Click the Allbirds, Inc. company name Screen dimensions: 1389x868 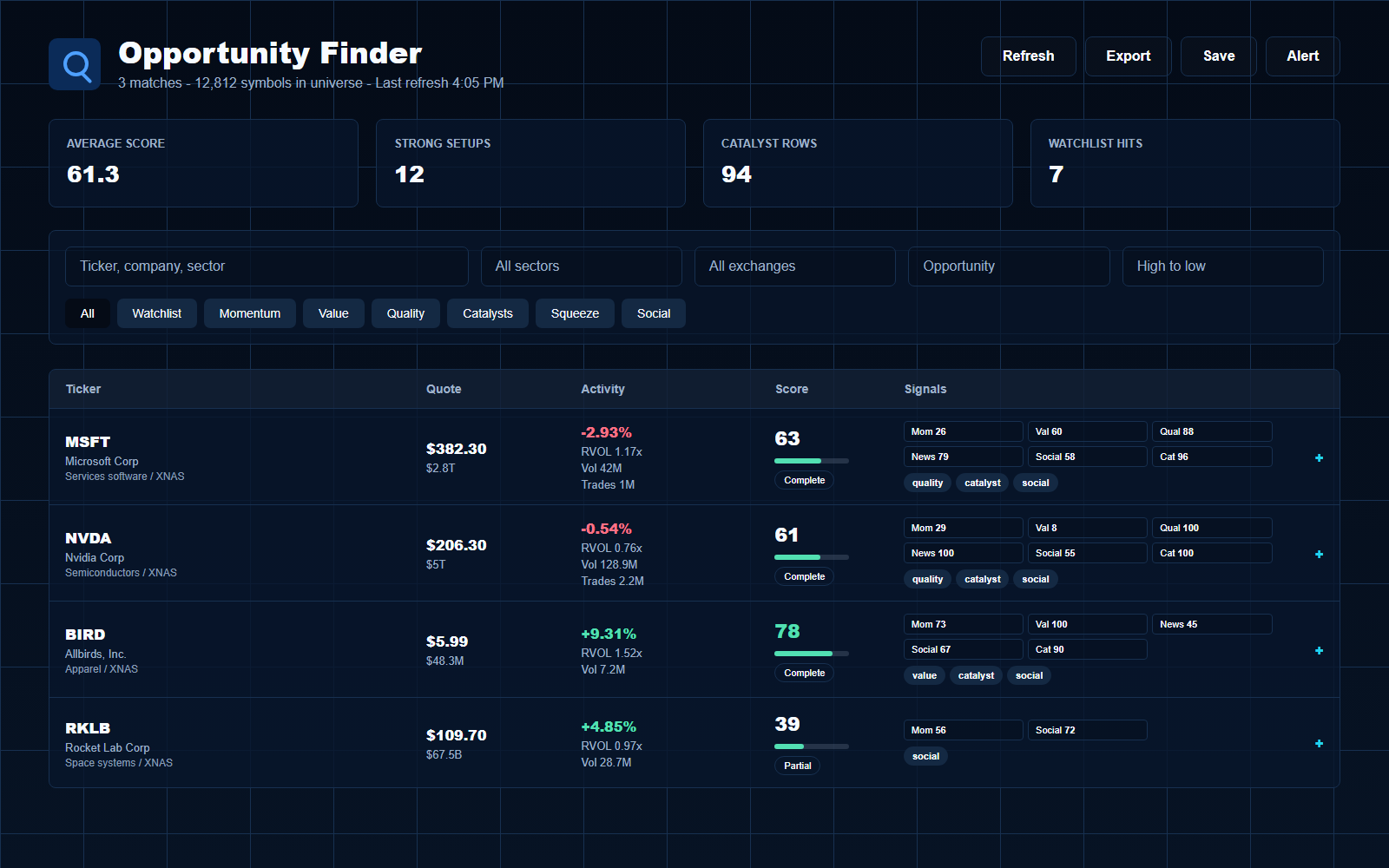(x=95, y=654)
